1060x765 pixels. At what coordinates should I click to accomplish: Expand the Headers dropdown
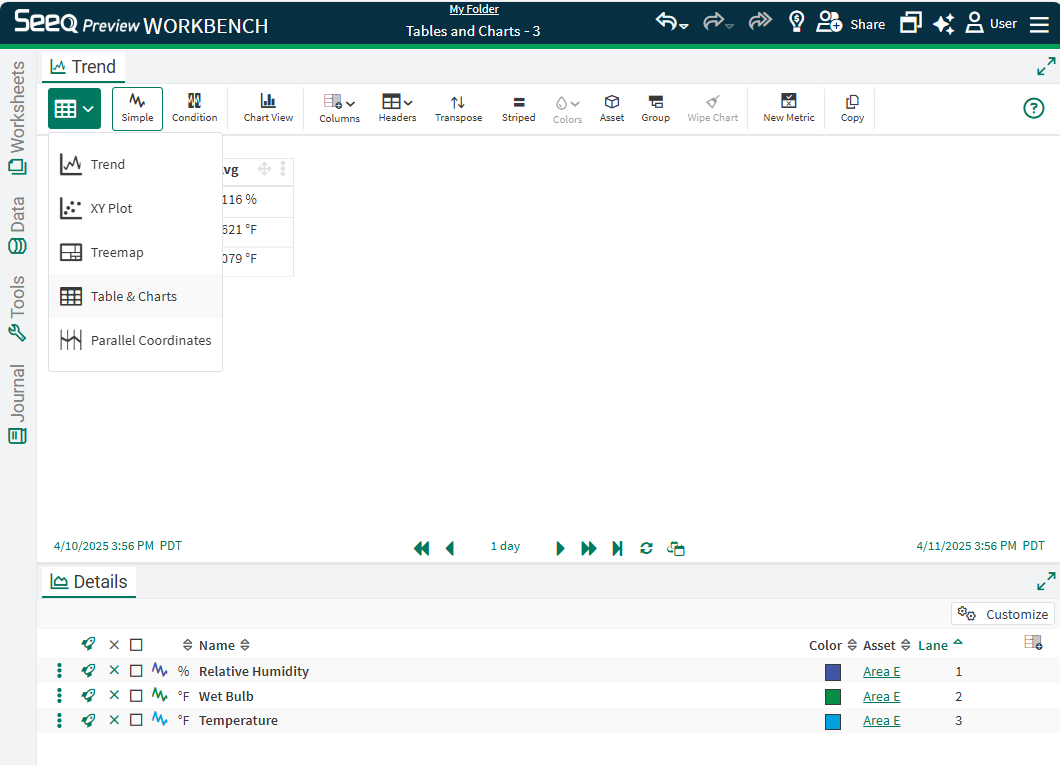pos(397,108)
